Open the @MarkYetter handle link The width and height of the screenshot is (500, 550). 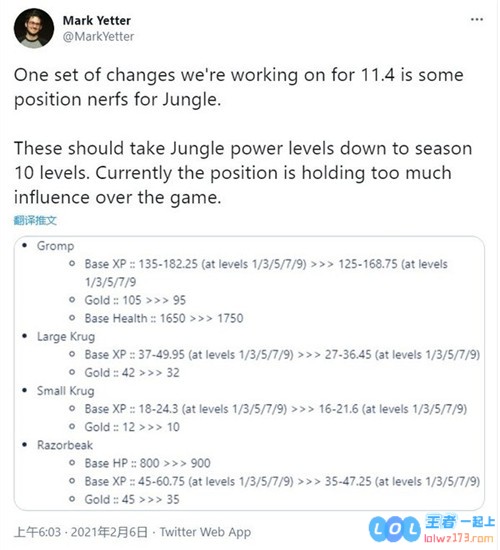(x=98, y=36)
